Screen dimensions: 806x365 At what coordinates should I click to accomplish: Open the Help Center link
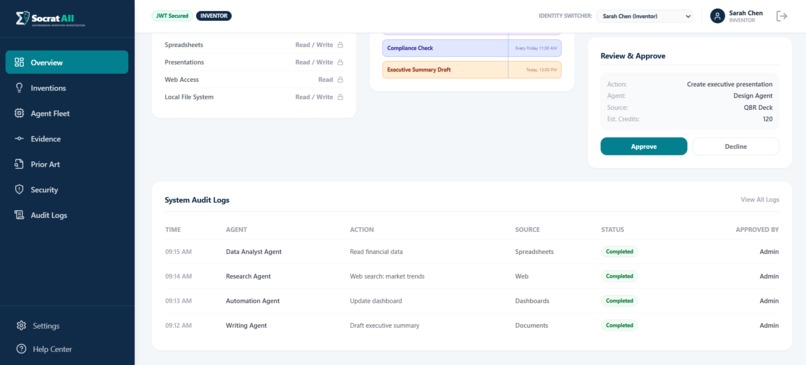[x=67, y=349]
